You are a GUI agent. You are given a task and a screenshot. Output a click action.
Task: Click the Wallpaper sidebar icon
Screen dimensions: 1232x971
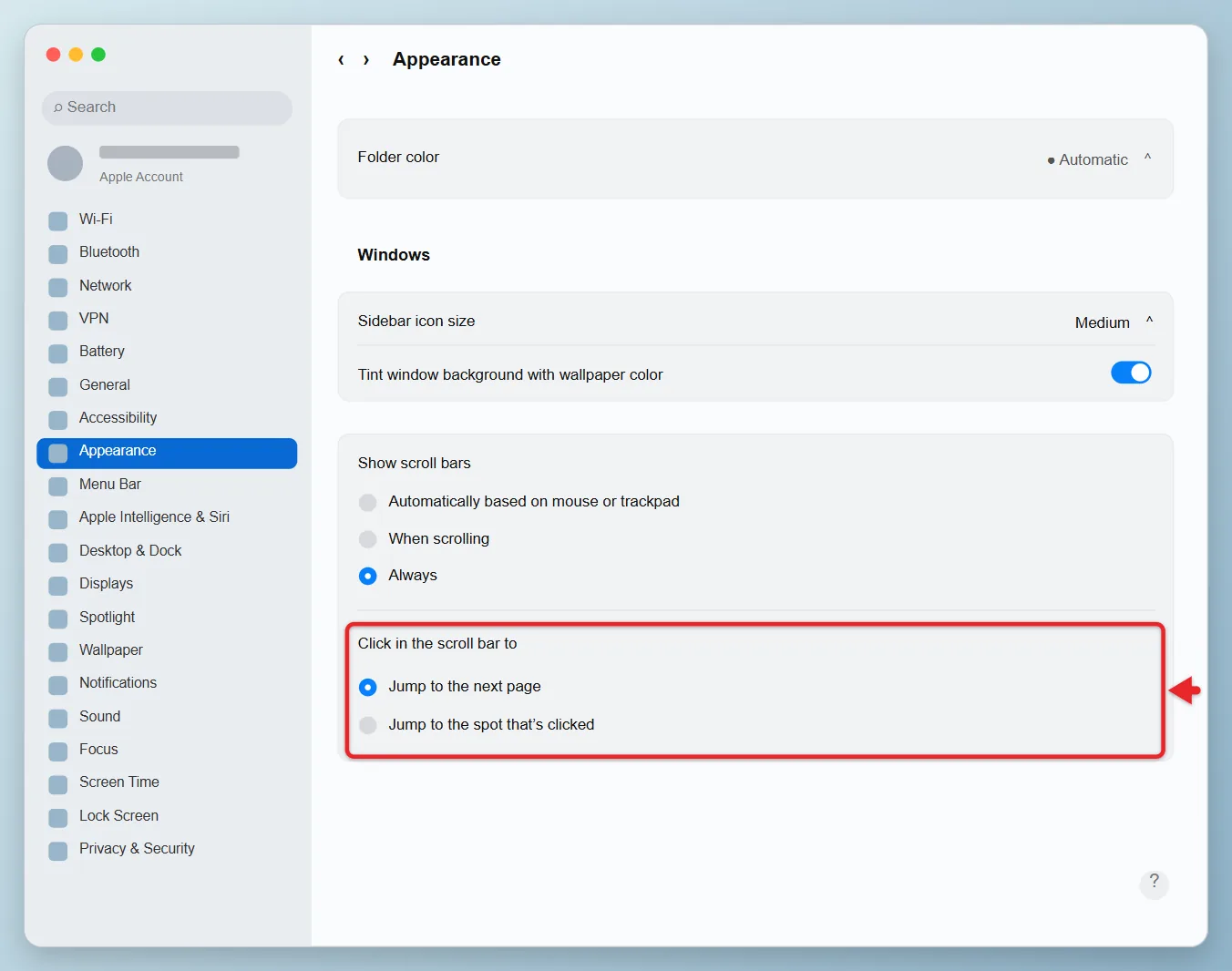tap(58, 651)
